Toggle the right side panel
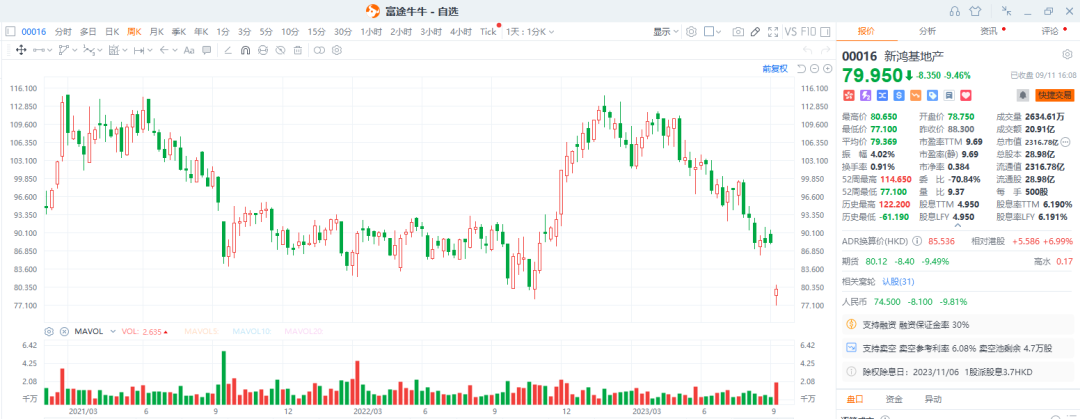Viewport: 1080px width, 419px height. tap(825, 31)
